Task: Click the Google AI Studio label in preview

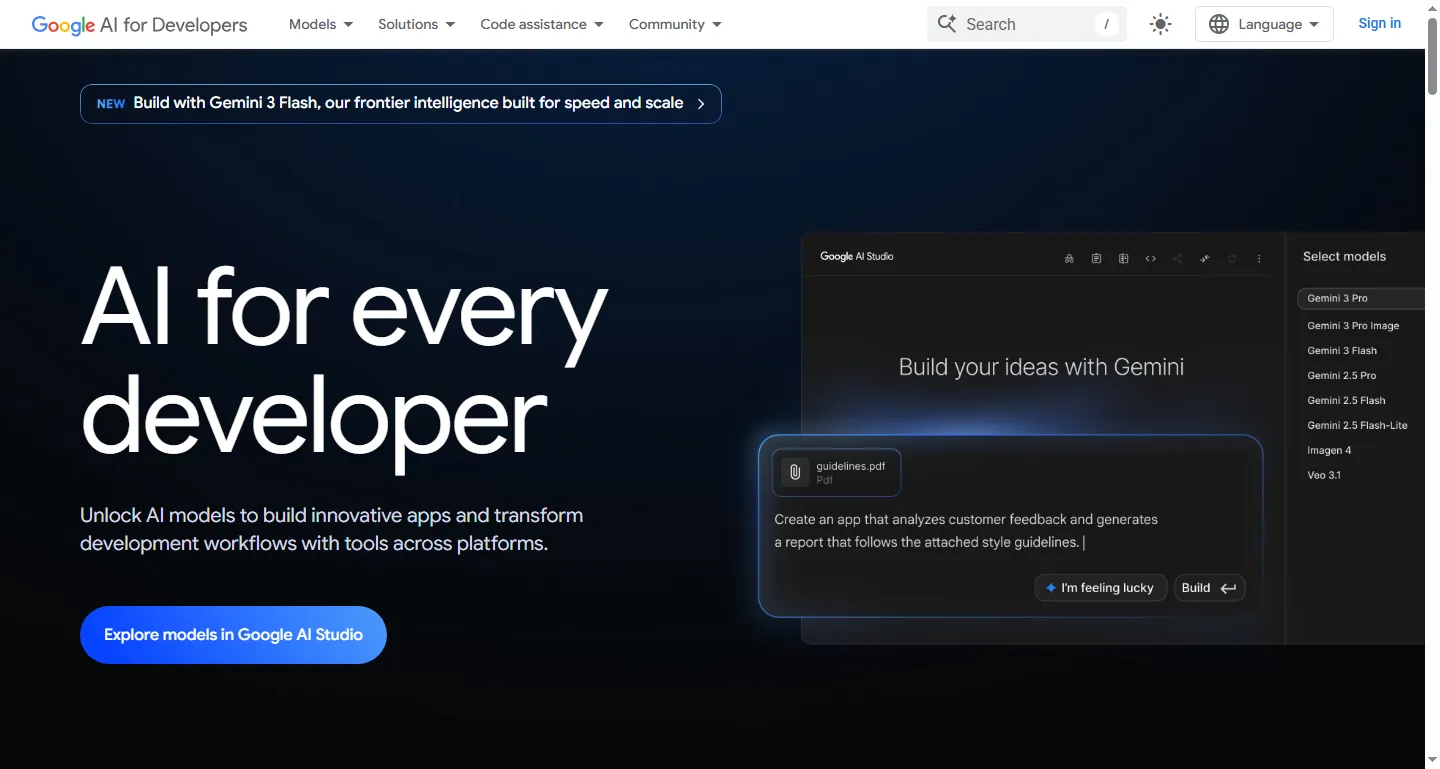Action: click(x=857, y=257)
